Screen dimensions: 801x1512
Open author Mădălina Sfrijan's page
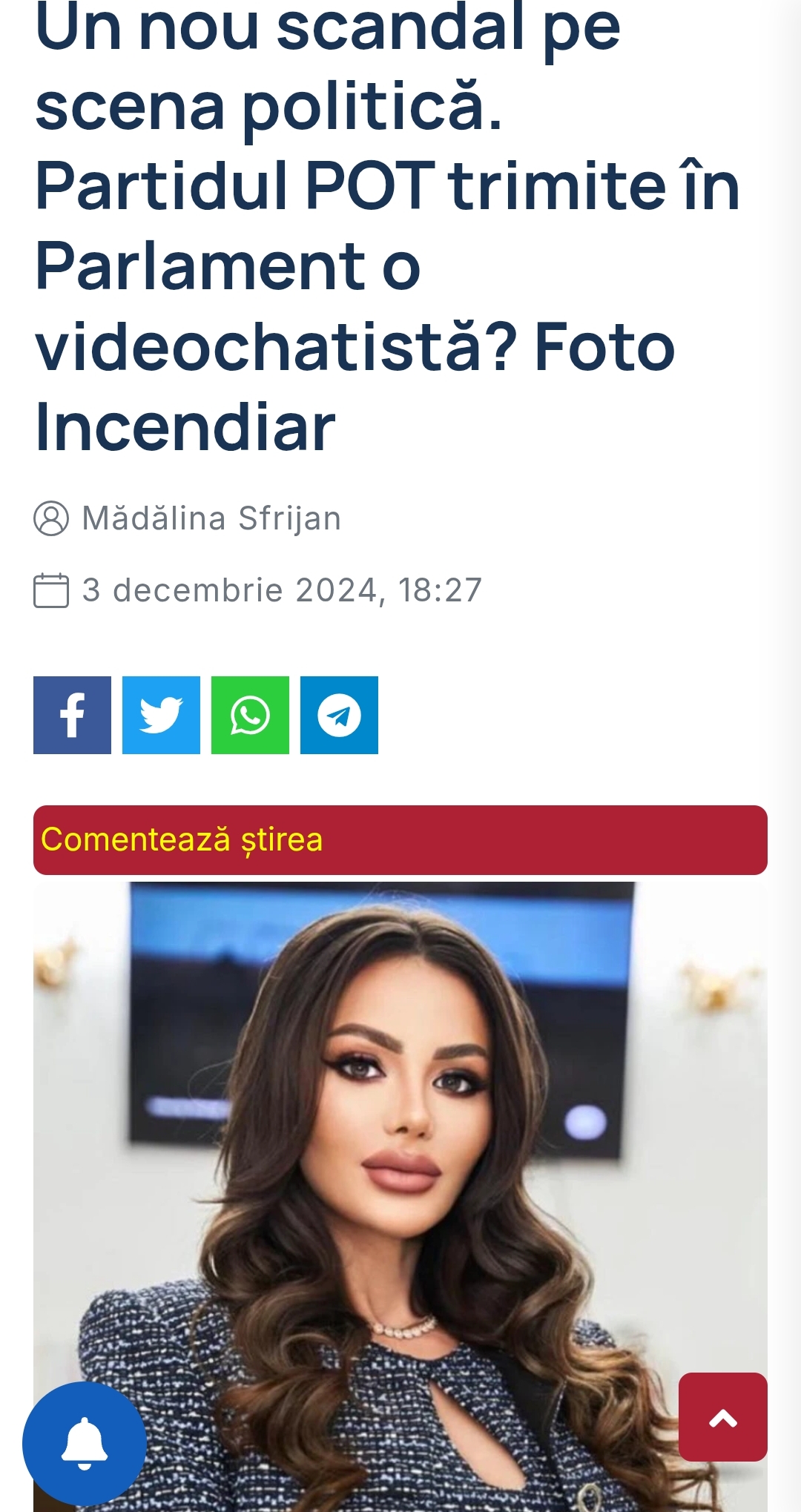click(x=211, y=518)
